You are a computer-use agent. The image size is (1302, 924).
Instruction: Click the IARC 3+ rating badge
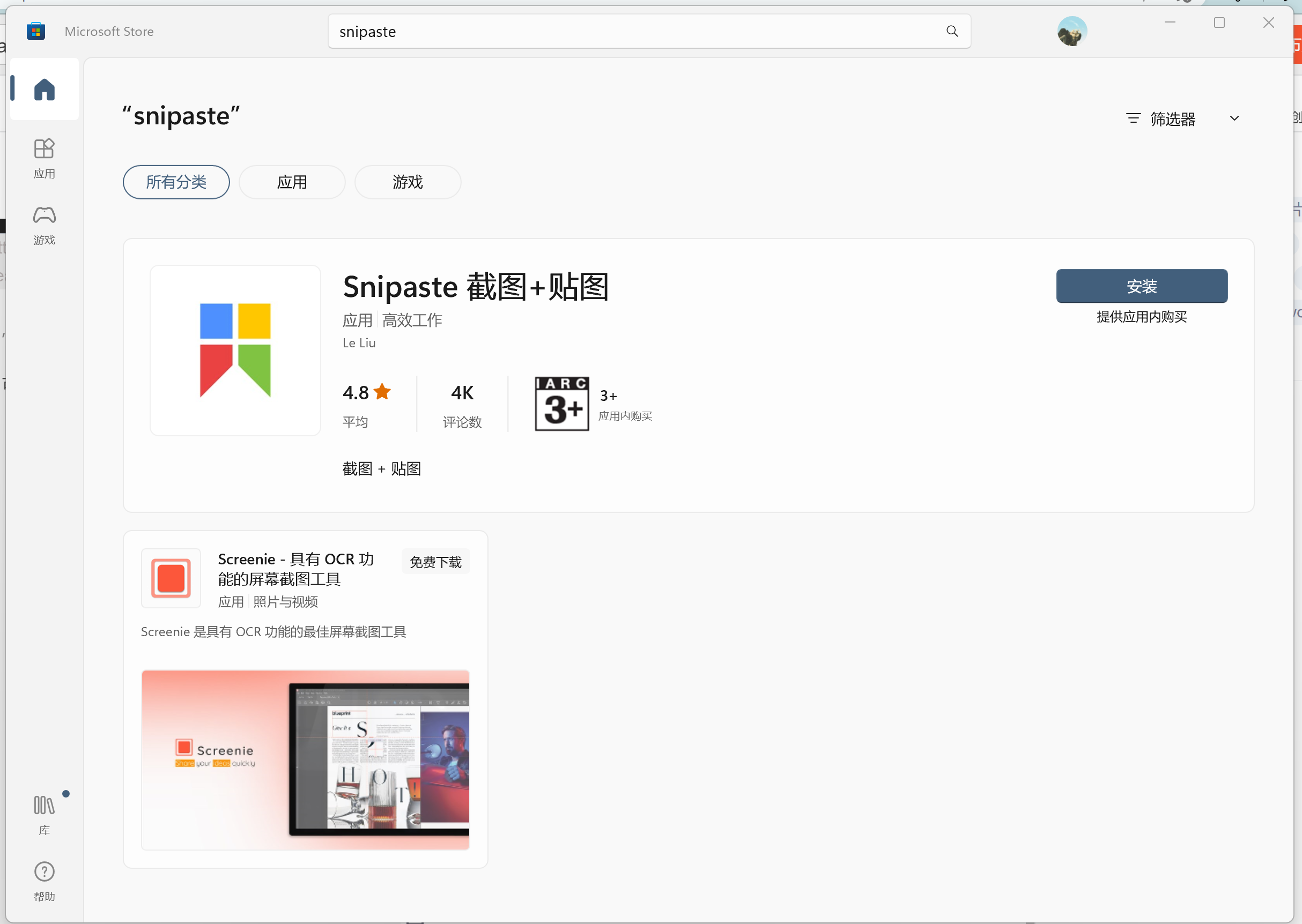[x=562, y=404]
